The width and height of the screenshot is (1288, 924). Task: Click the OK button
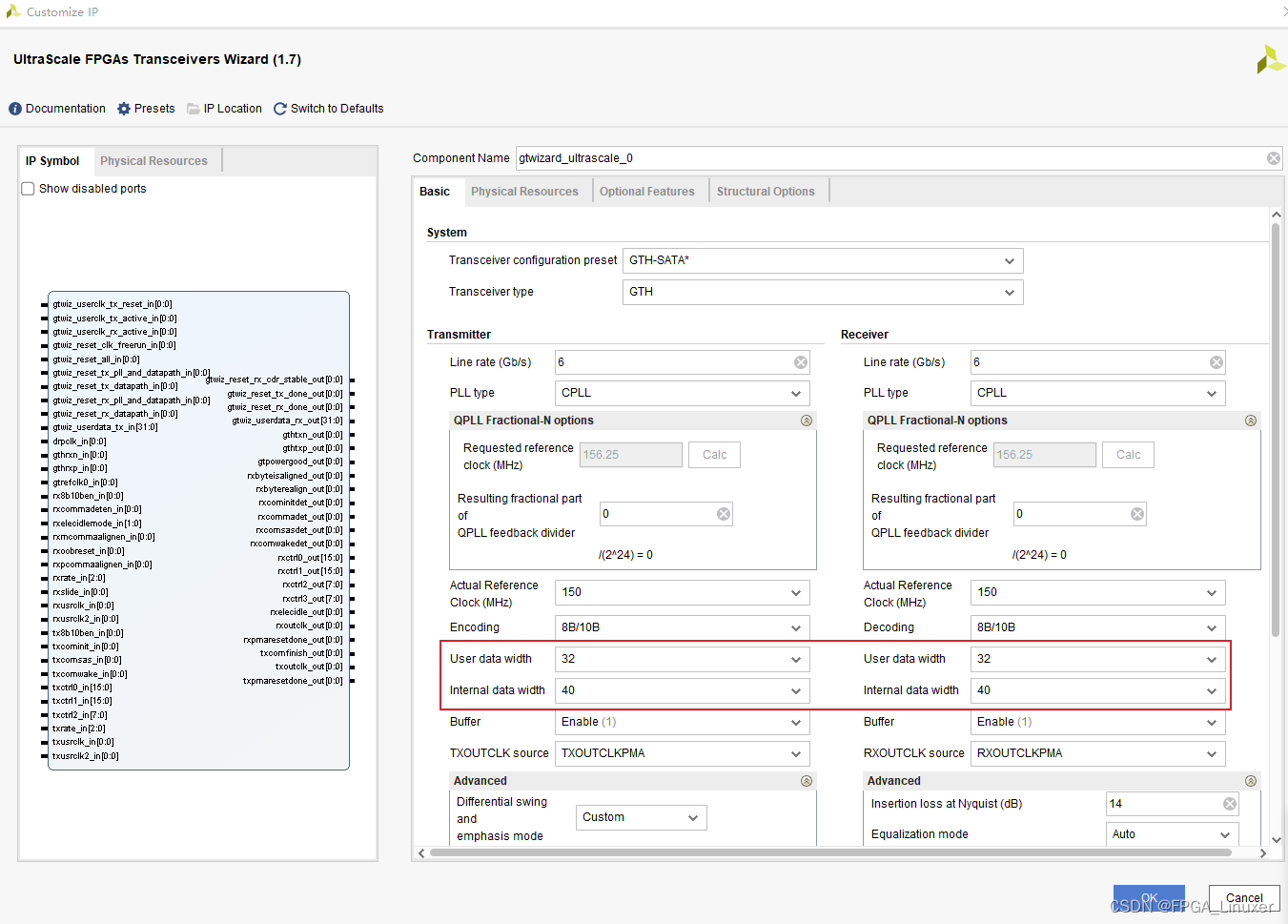click(x=1149, y=898)
